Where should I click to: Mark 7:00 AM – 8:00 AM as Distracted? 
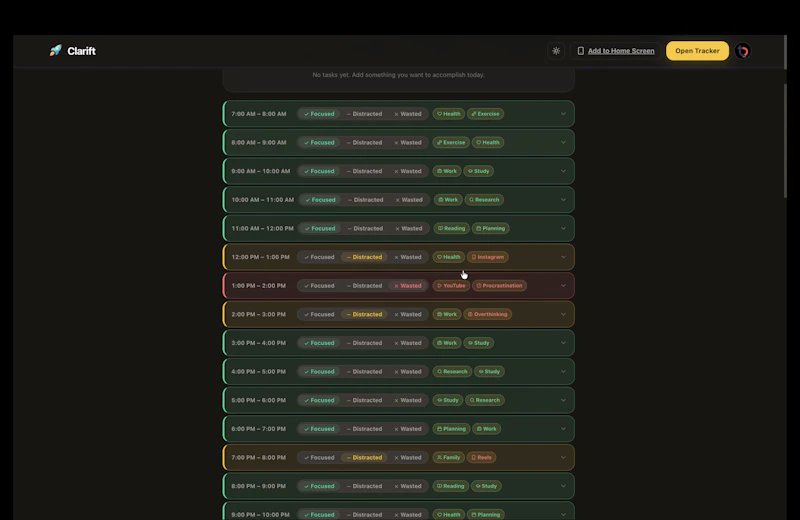coord(364,114)
